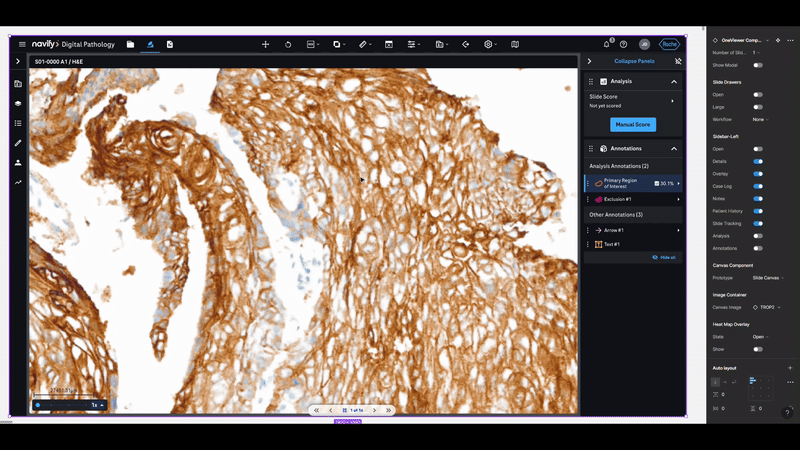
Task: Toggle the Details switch
Action: click(758, 162)
